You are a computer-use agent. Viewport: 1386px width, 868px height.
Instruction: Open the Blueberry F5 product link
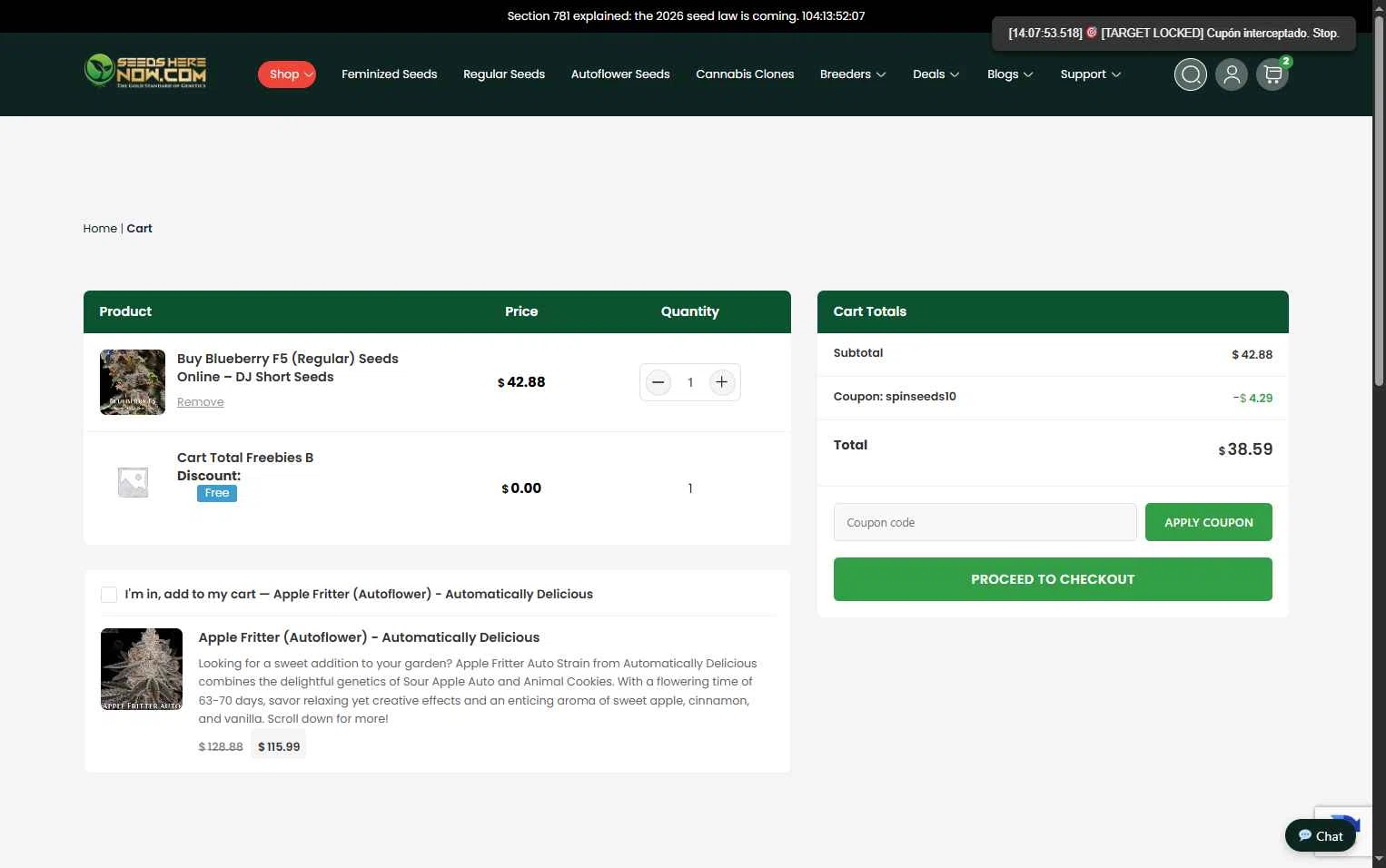288,368
